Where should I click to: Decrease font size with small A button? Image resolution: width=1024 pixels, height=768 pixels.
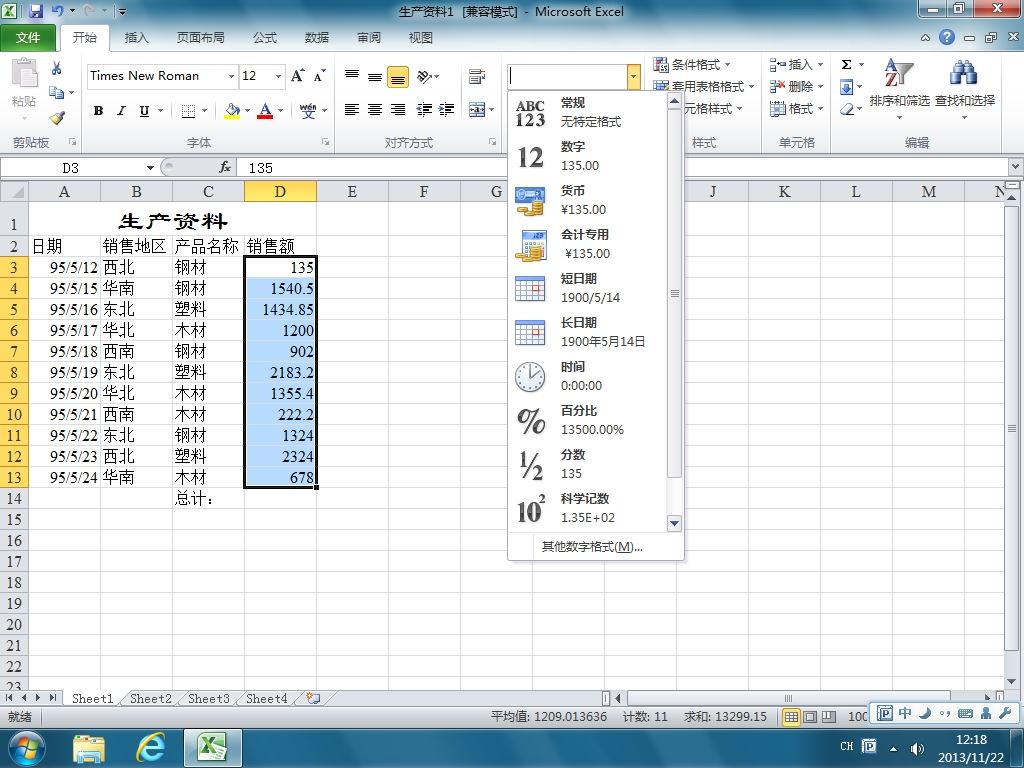pyautogui.click(x=319, y=76)
